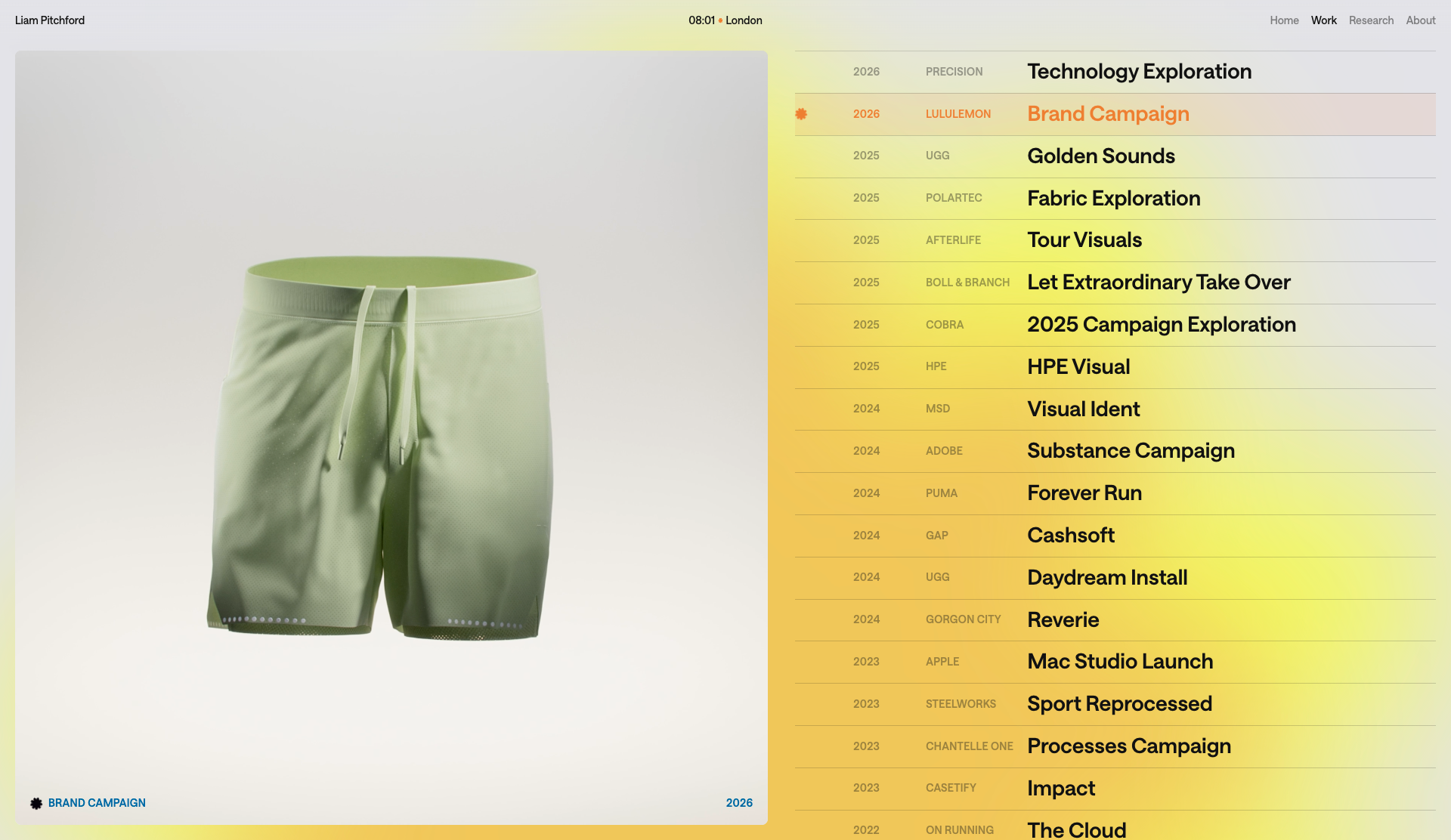1451x840 pixels.
Task: Open the About page
Action: click(x=1421, y=20)
